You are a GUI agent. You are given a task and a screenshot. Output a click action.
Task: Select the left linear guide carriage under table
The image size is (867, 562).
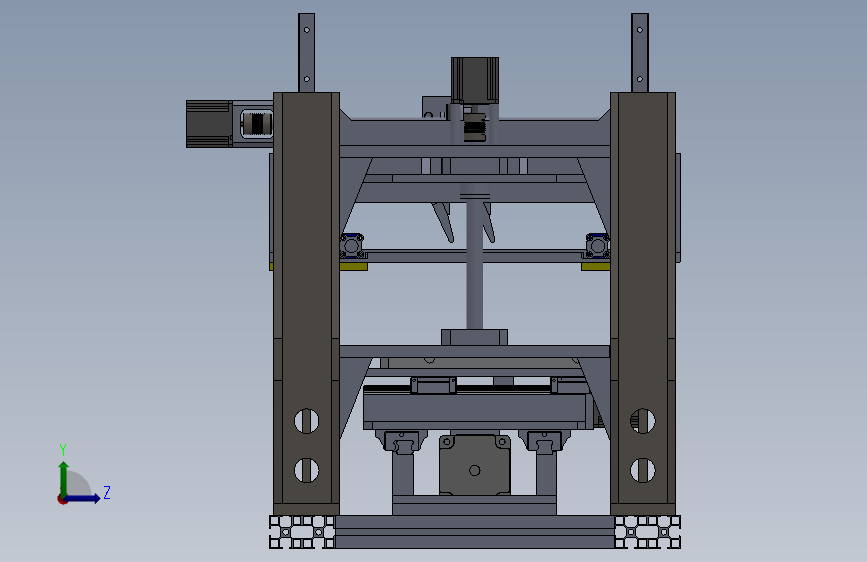(401, 441)
